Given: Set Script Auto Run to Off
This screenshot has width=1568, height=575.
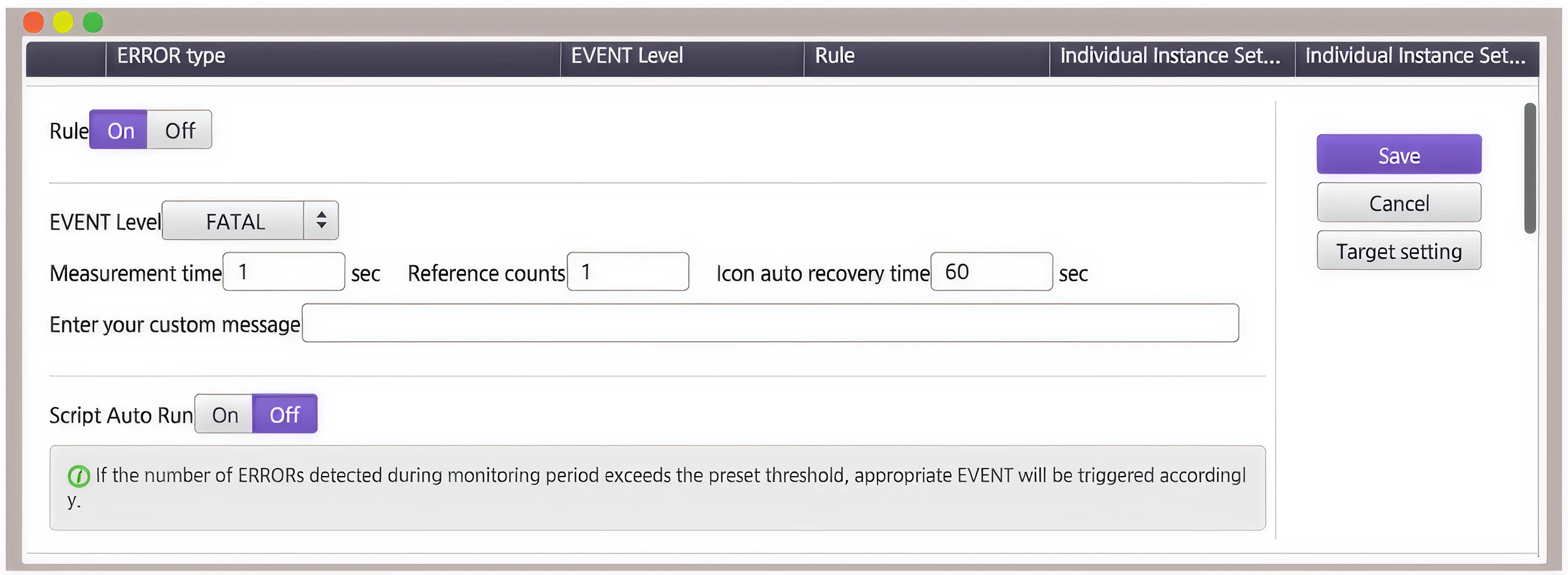Looking at the screenshot, I should click(x=285, y=414).
